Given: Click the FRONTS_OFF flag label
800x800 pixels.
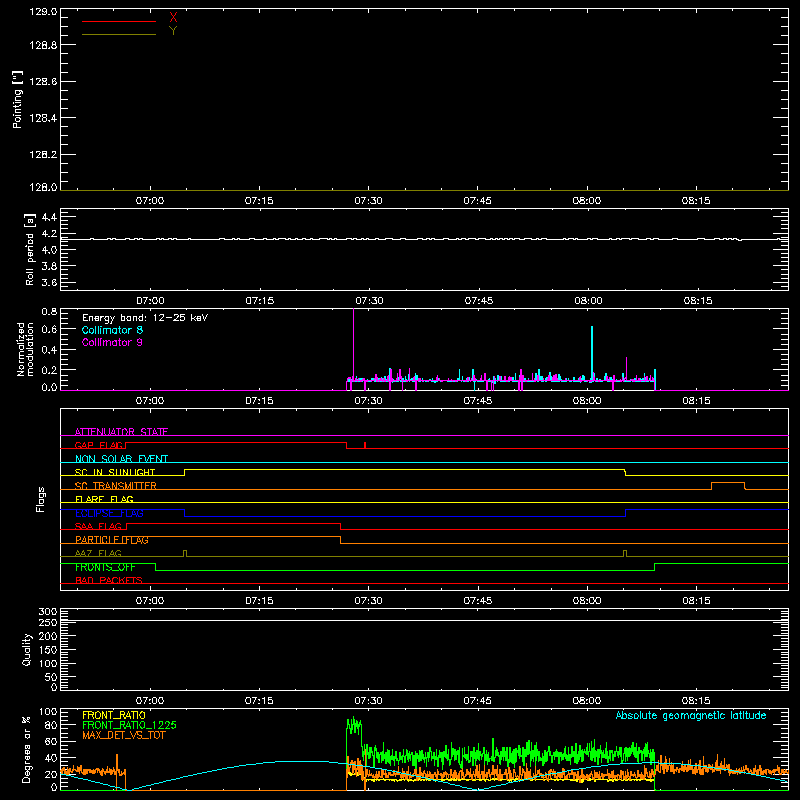Looking at the screenshot, I should coord(105,567).
